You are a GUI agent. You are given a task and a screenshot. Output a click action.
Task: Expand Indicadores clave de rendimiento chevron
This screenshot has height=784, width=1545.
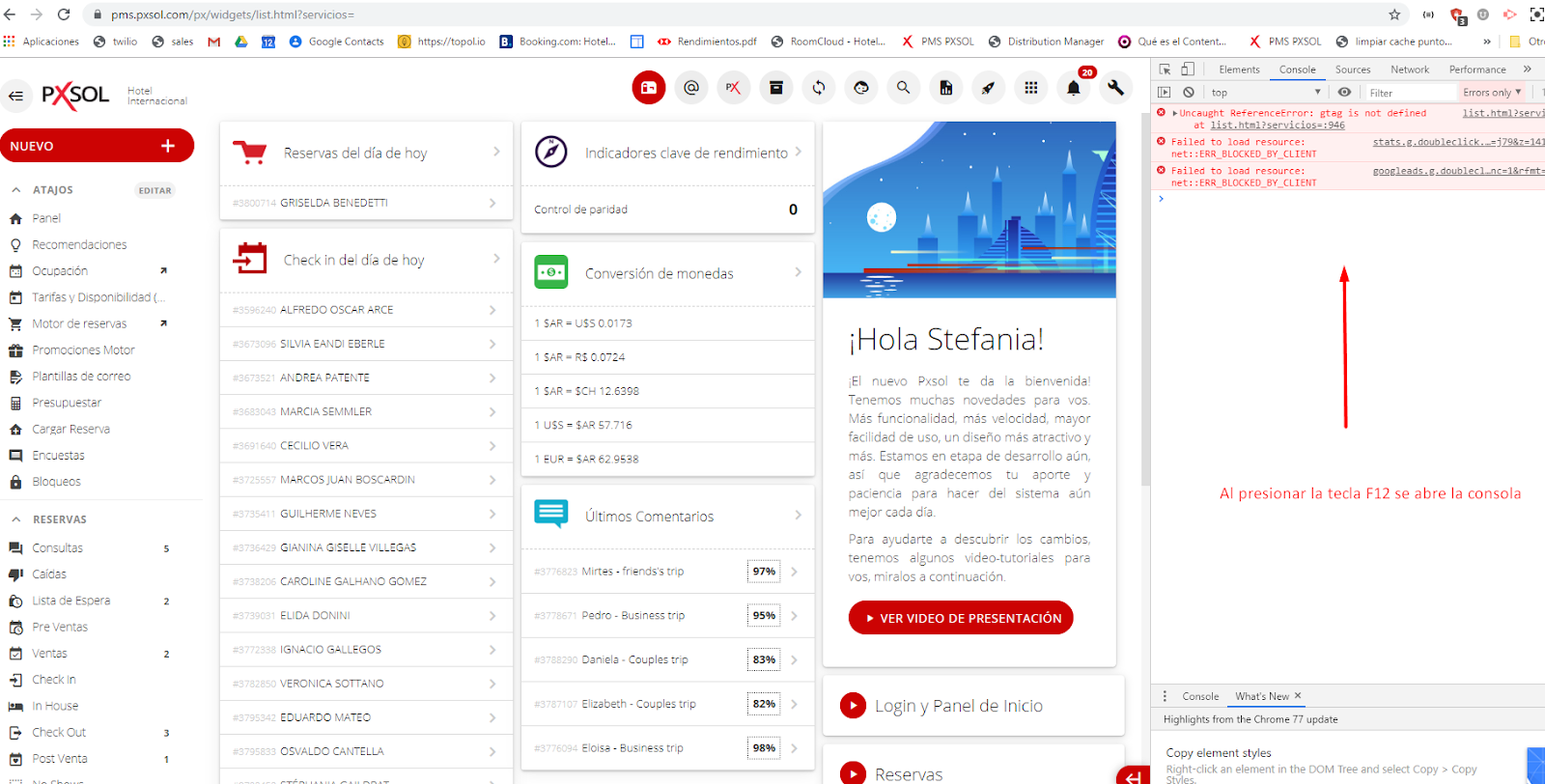pos(799,152)
